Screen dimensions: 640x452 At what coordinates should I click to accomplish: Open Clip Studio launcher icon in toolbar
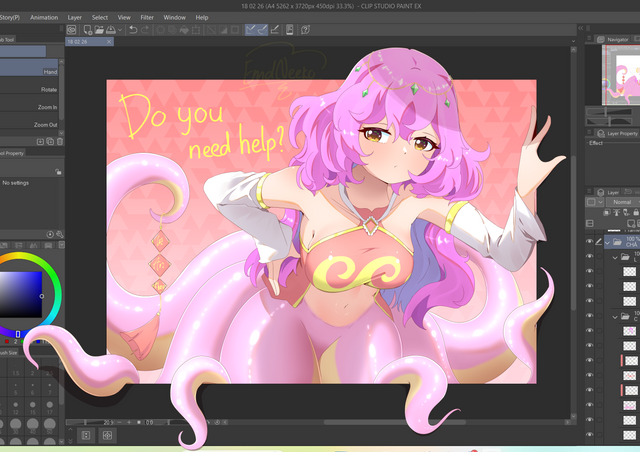(x=71, y=30)
